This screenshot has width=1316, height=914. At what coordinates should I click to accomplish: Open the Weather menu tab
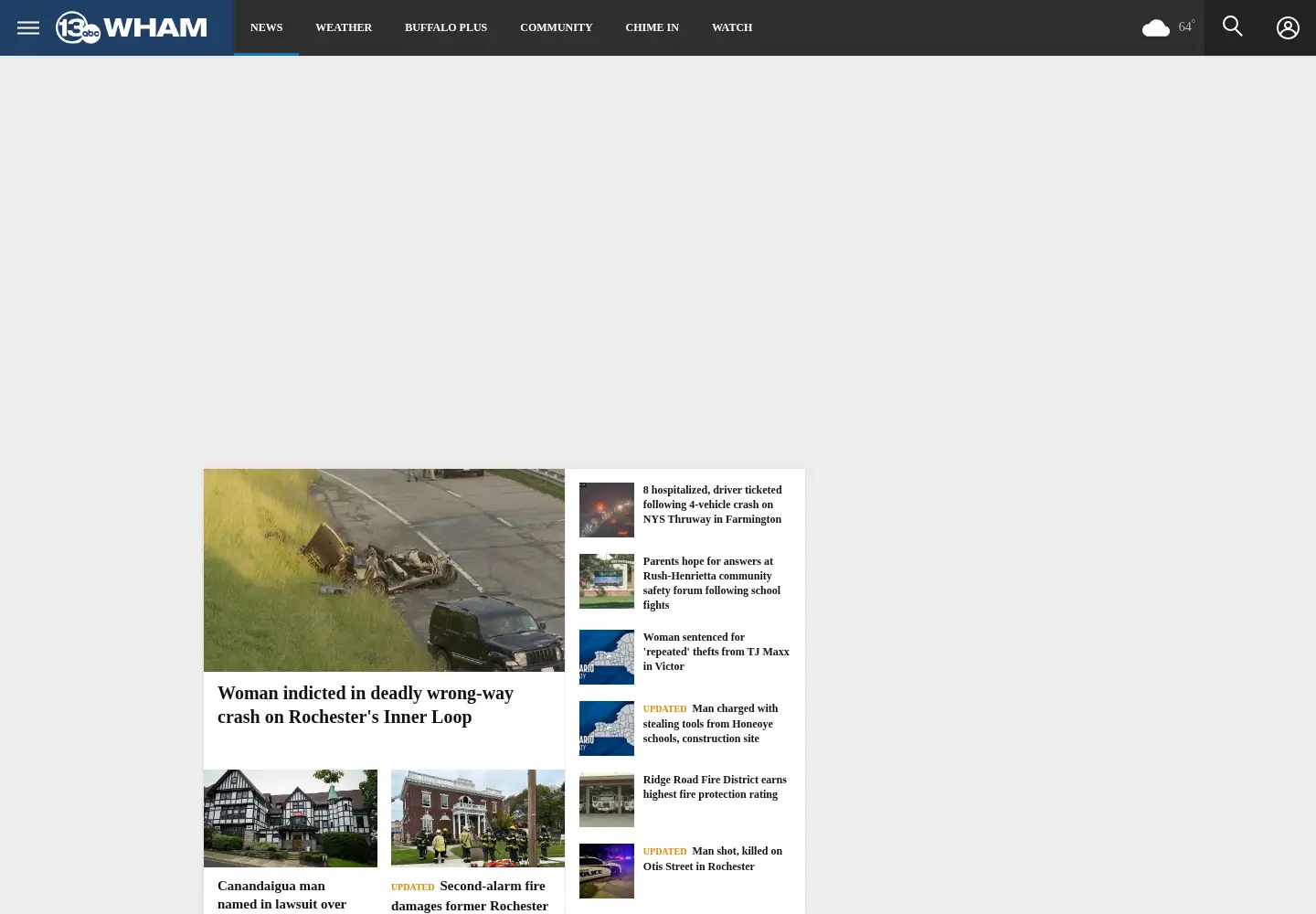(344, 27)
